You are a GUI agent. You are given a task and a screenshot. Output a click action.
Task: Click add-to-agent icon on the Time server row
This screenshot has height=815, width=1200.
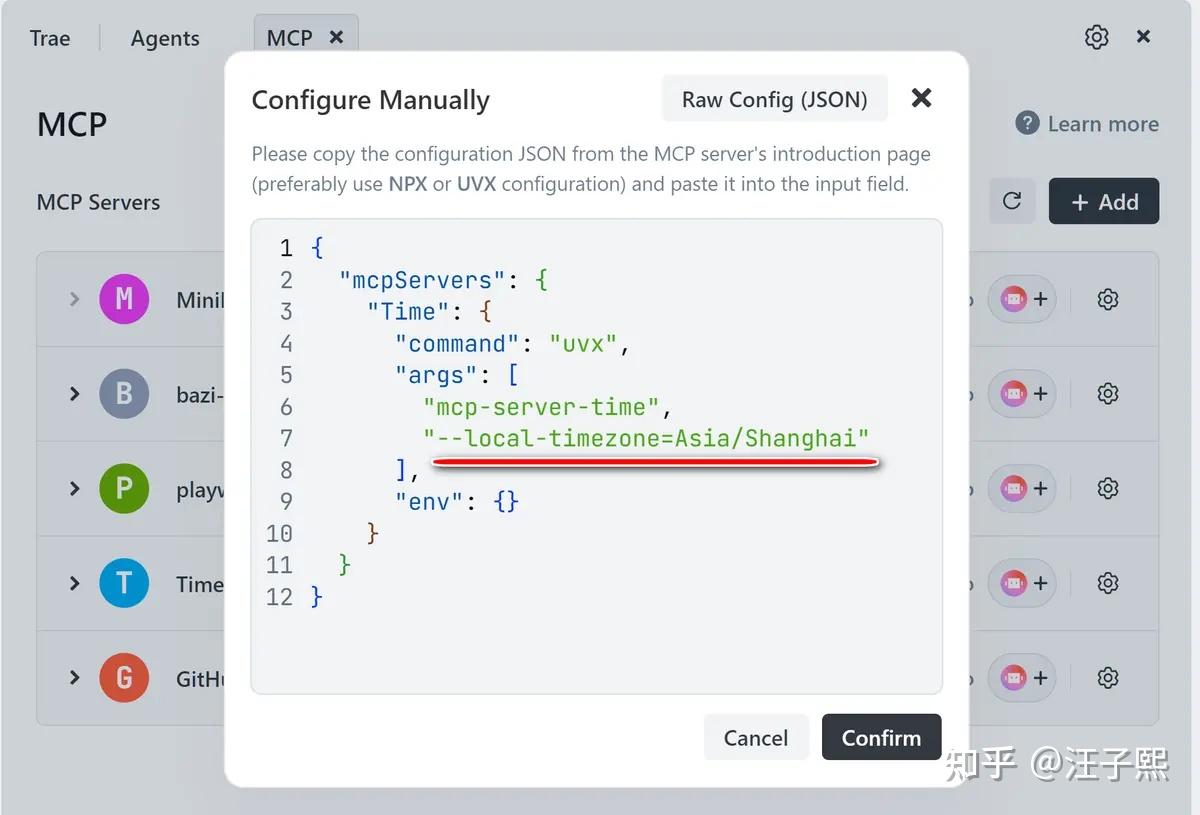pyautogui.click(x=1023, y=583)
